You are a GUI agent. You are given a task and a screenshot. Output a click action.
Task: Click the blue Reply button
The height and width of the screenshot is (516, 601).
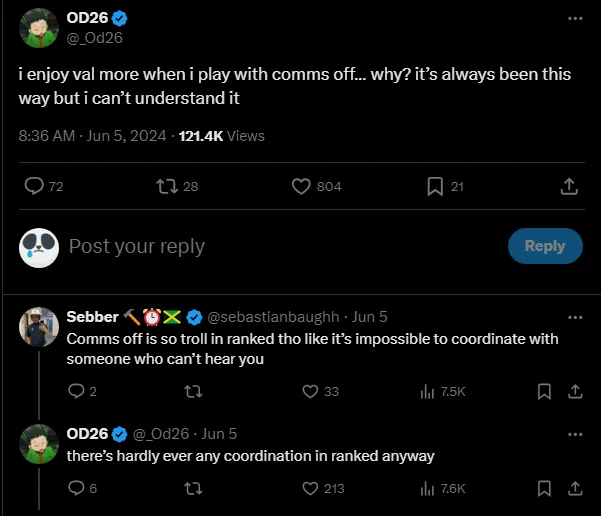pos(545,246)
